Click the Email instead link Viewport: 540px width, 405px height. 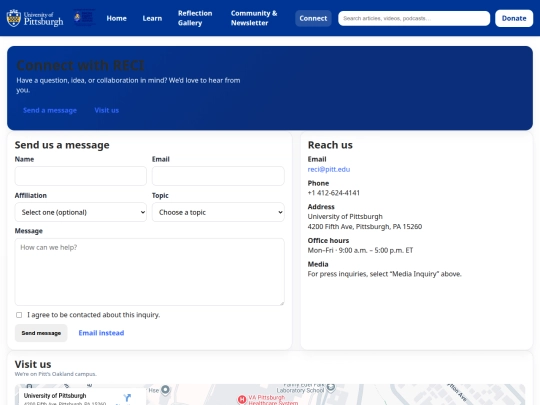pos(101,333)
